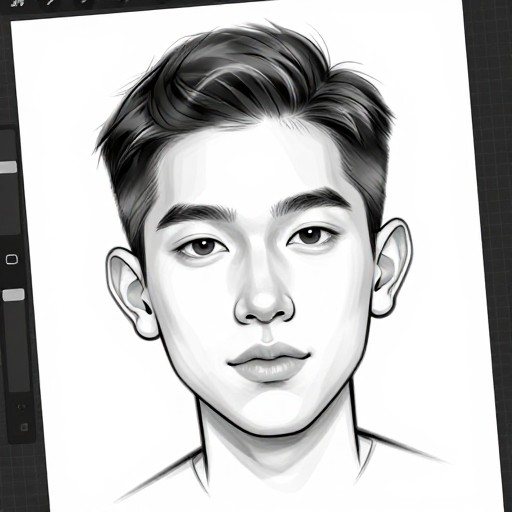Click the redo arrow at sidebar bottom
Screen dimensions: 512x512
click(24, 427)
